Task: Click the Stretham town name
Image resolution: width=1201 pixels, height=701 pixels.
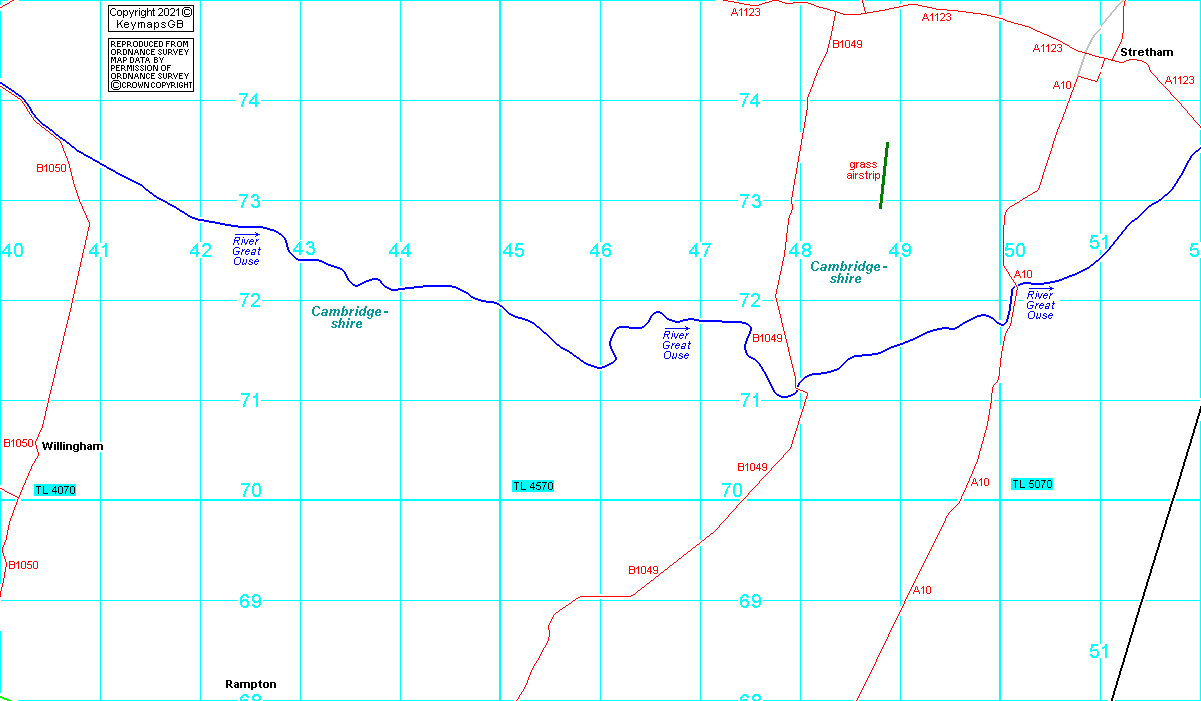Action: click(x=1146, y=52)
